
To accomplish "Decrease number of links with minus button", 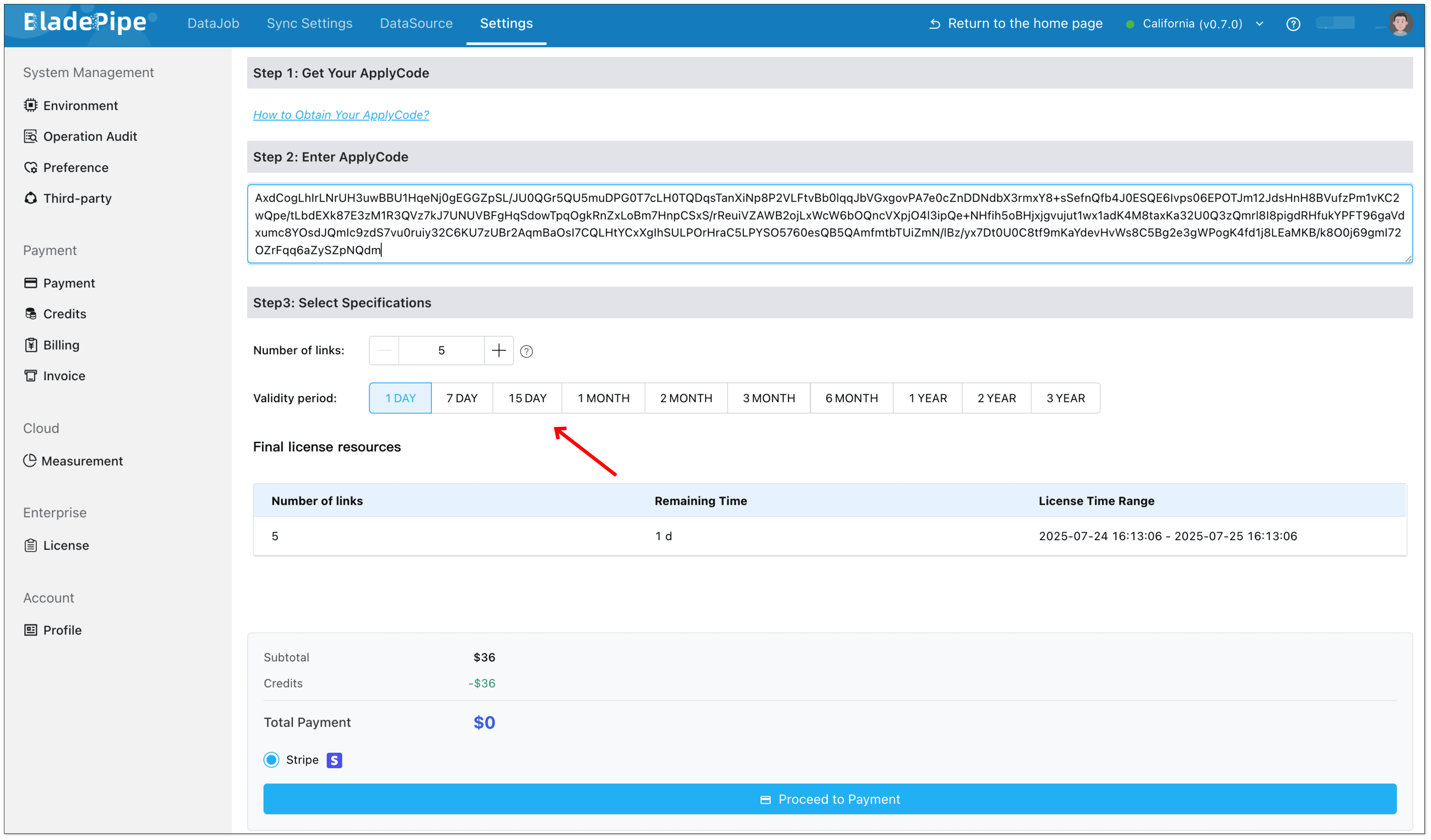I will pyautogui.click(x=384, y=350).
